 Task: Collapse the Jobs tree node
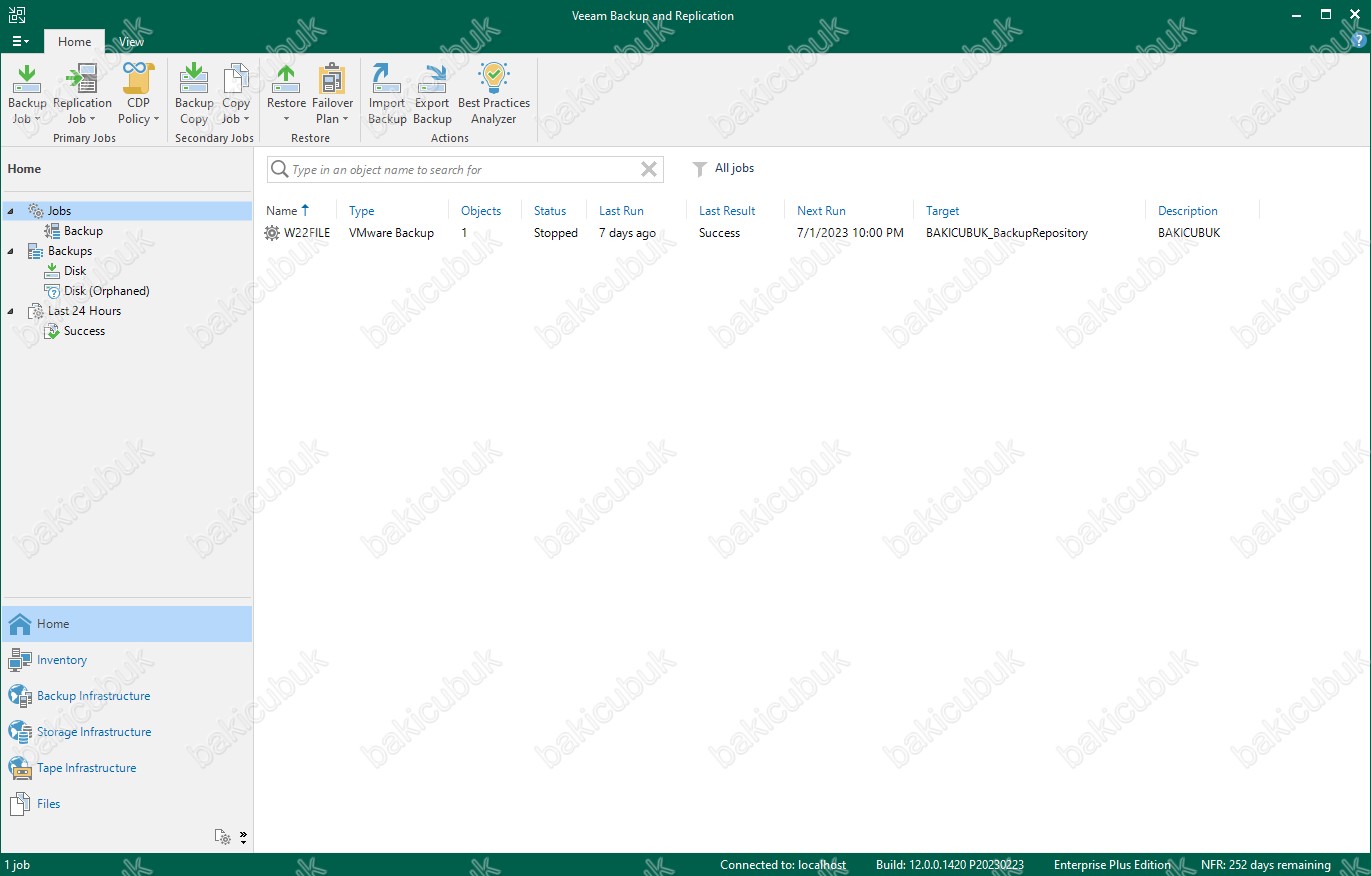pos(11,211)
